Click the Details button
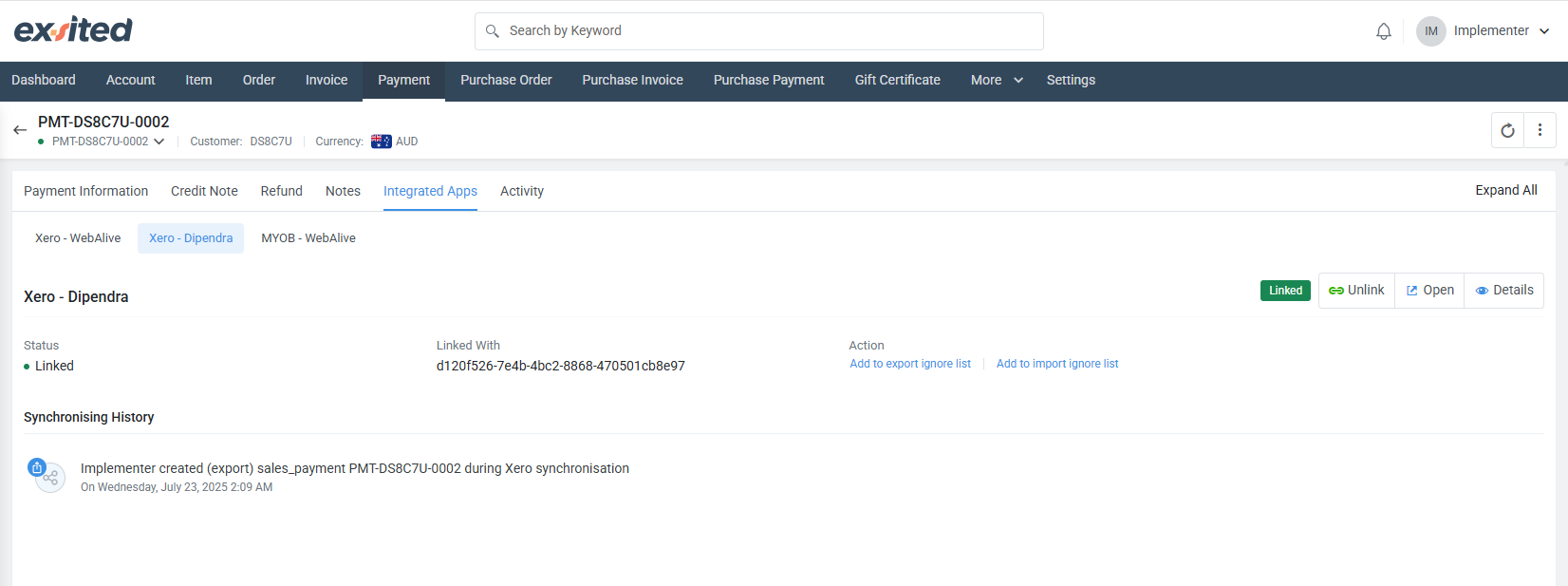Screen dimensions: 1568x586 point(1504,291)
